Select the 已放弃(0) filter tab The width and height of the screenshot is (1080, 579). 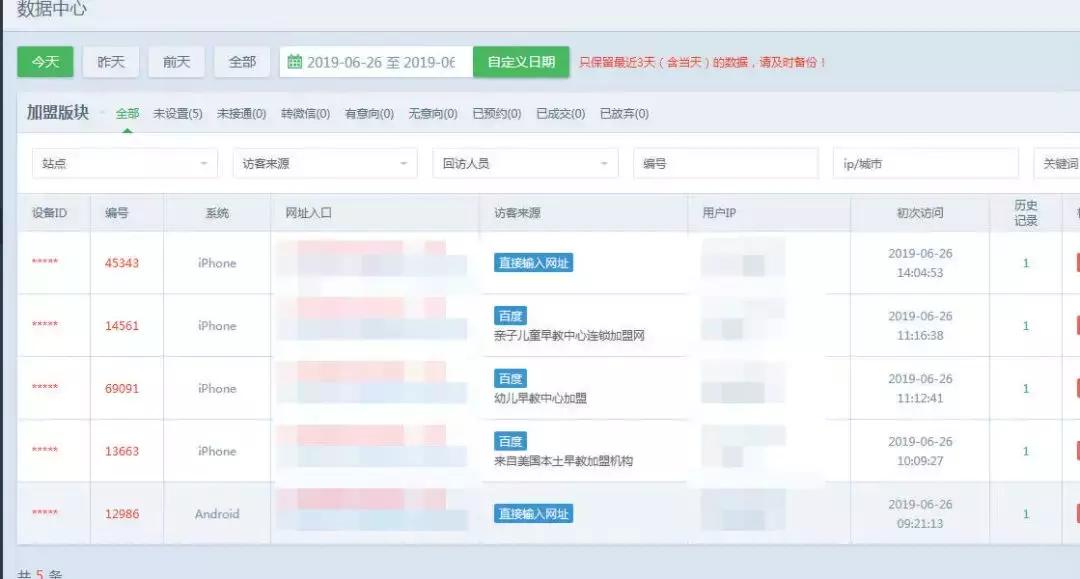624,113
